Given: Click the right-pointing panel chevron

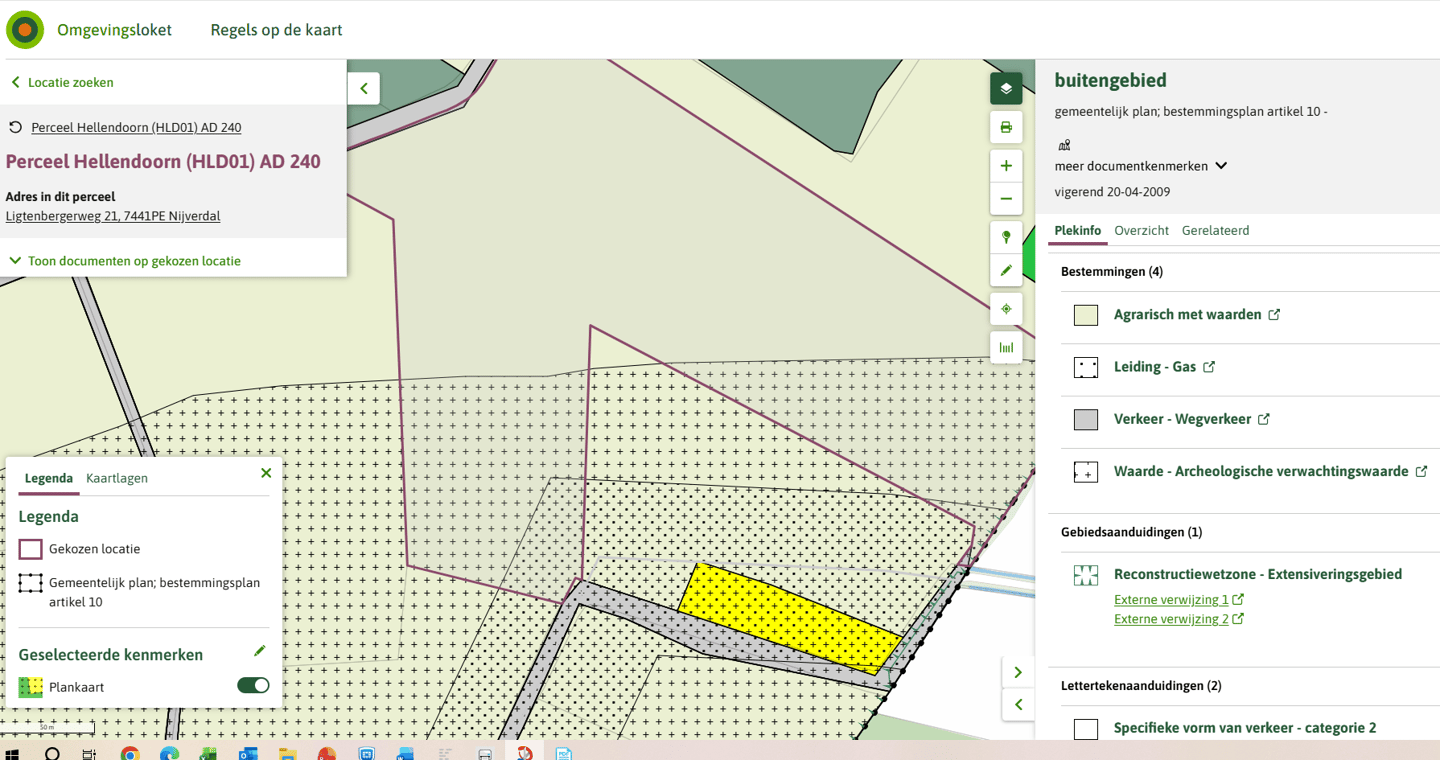Looking at the screenshot, I should click(1018, 672).
